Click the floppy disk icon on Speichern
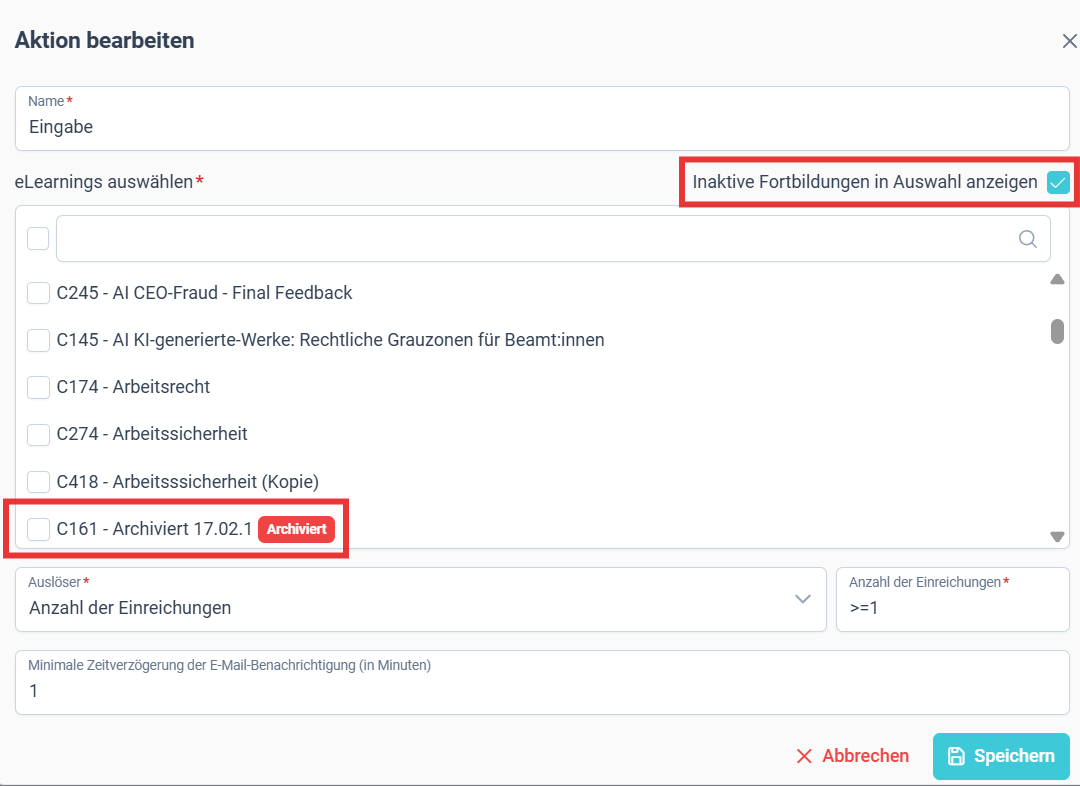The image size is (1080, 786). click(956, 756)
